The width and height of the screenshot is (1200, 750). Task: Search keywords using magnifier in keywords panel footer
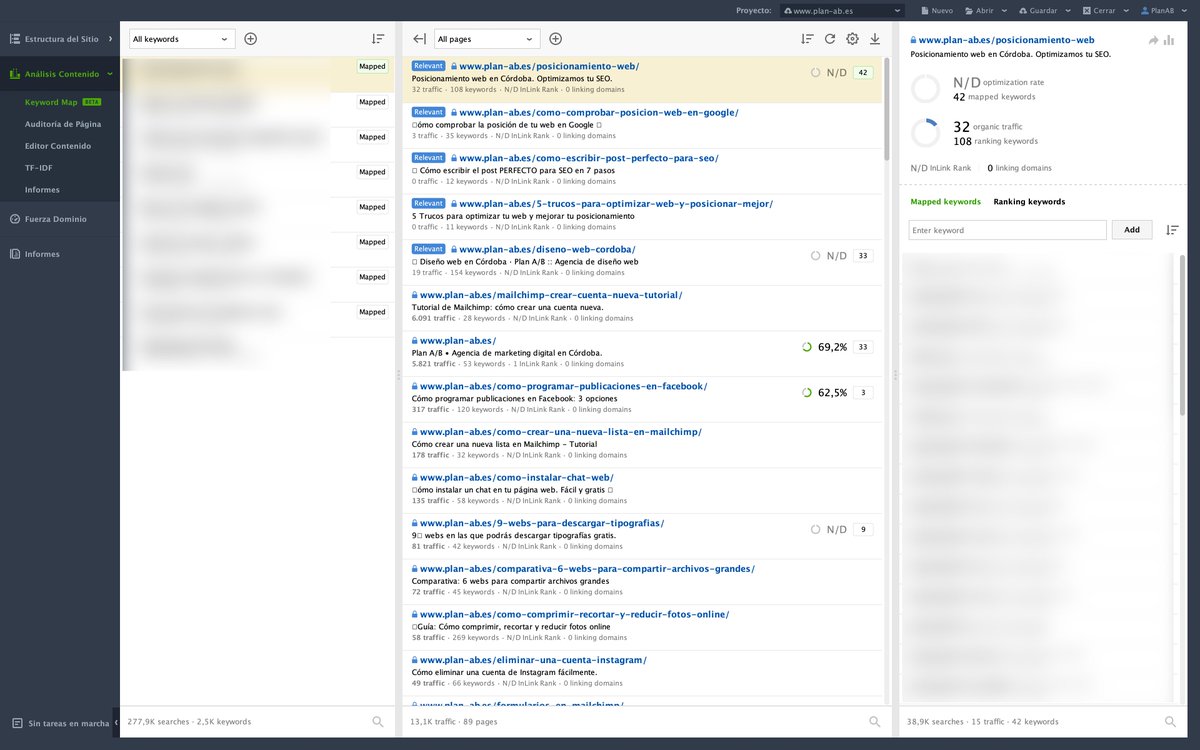pos(378,721)
